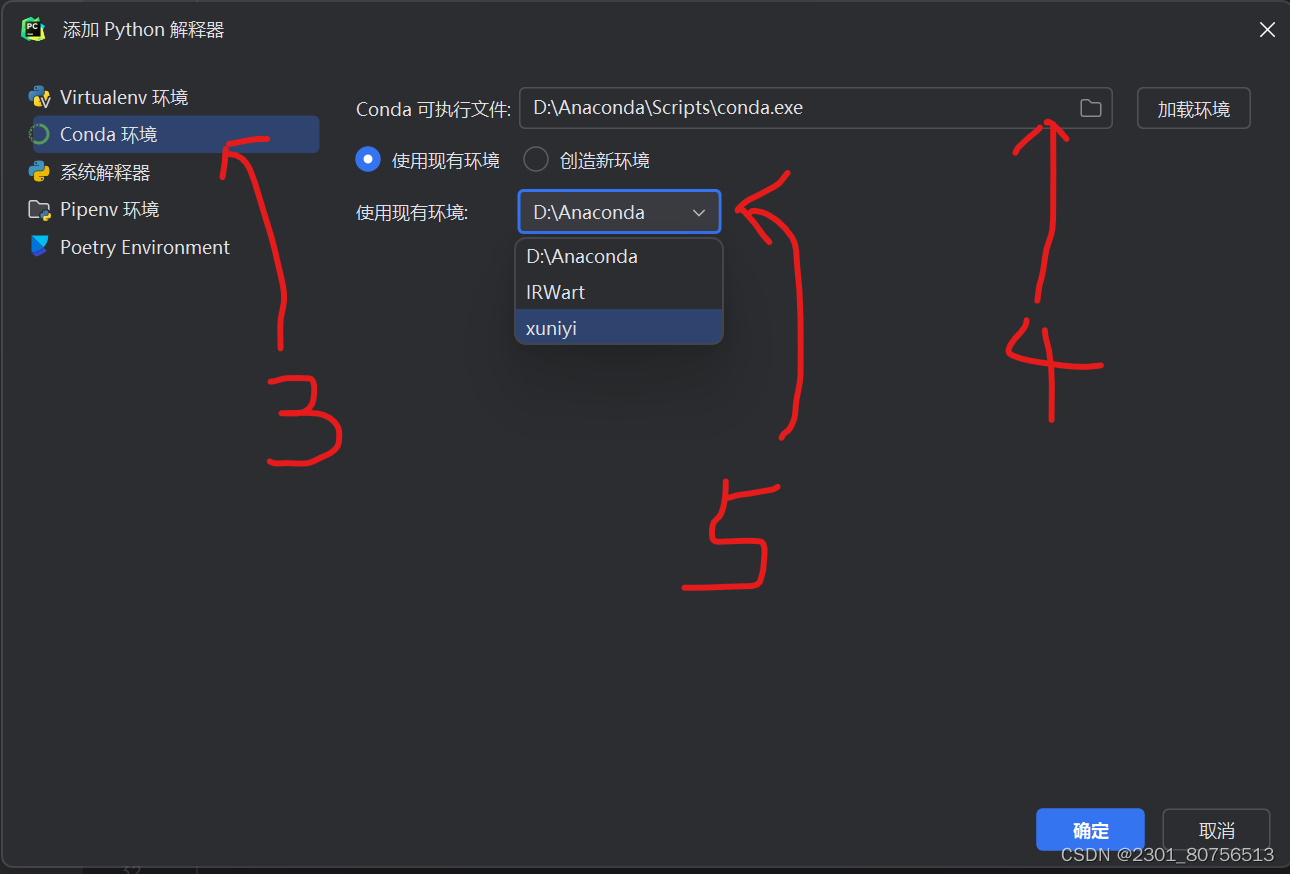The image size is (1290, 874).
Task: Select Pipenv 环境 in the sidebar
Action: coord(110,210)
